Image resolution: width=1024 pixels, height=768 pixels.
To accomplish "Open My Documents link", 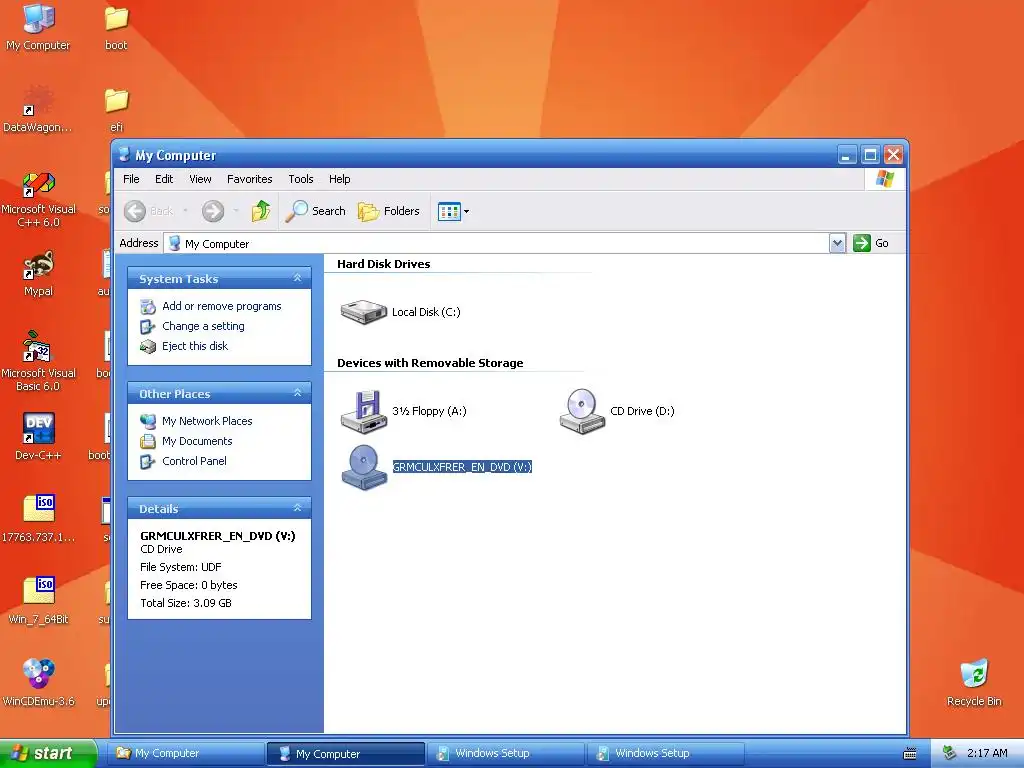I will [197, 441].
